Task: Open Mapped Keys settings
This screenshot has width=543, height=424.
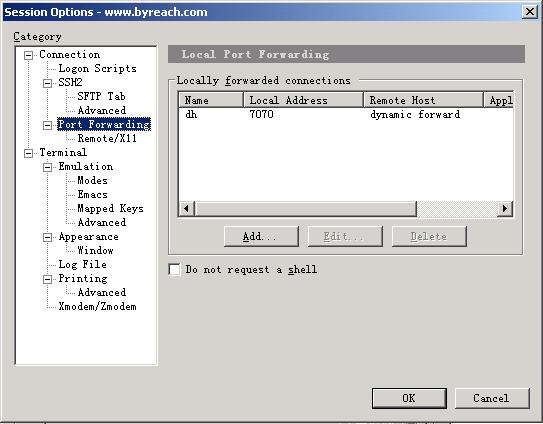Action: [110, 208]
